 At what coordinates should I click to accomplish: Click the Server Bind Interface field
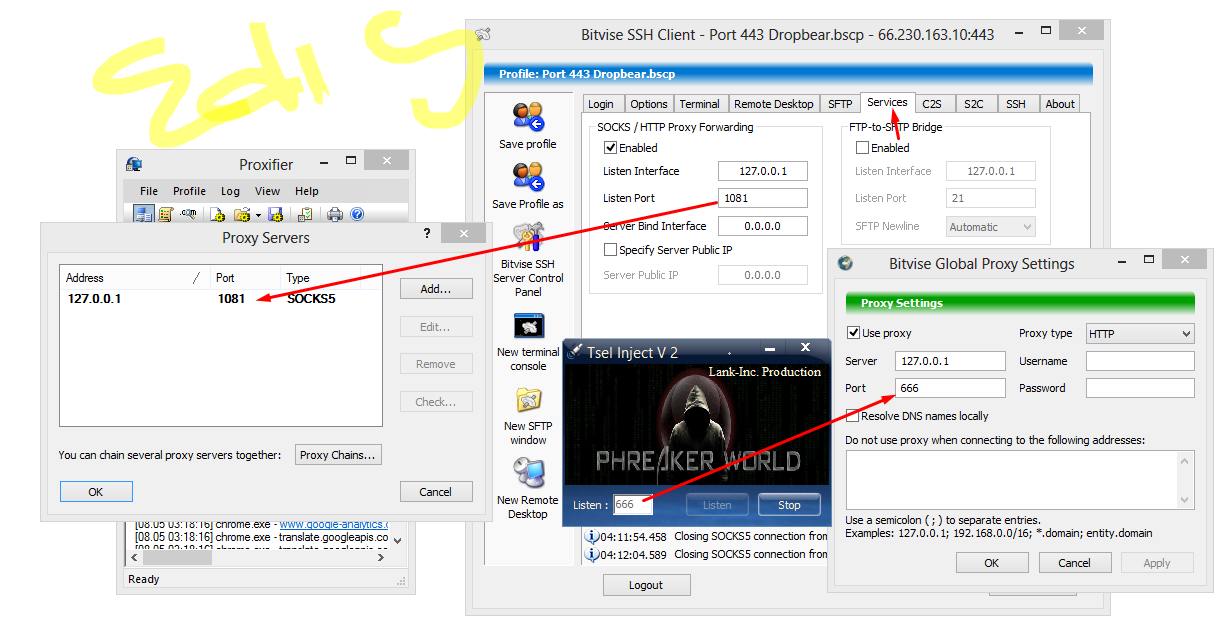tap(763, 226)
